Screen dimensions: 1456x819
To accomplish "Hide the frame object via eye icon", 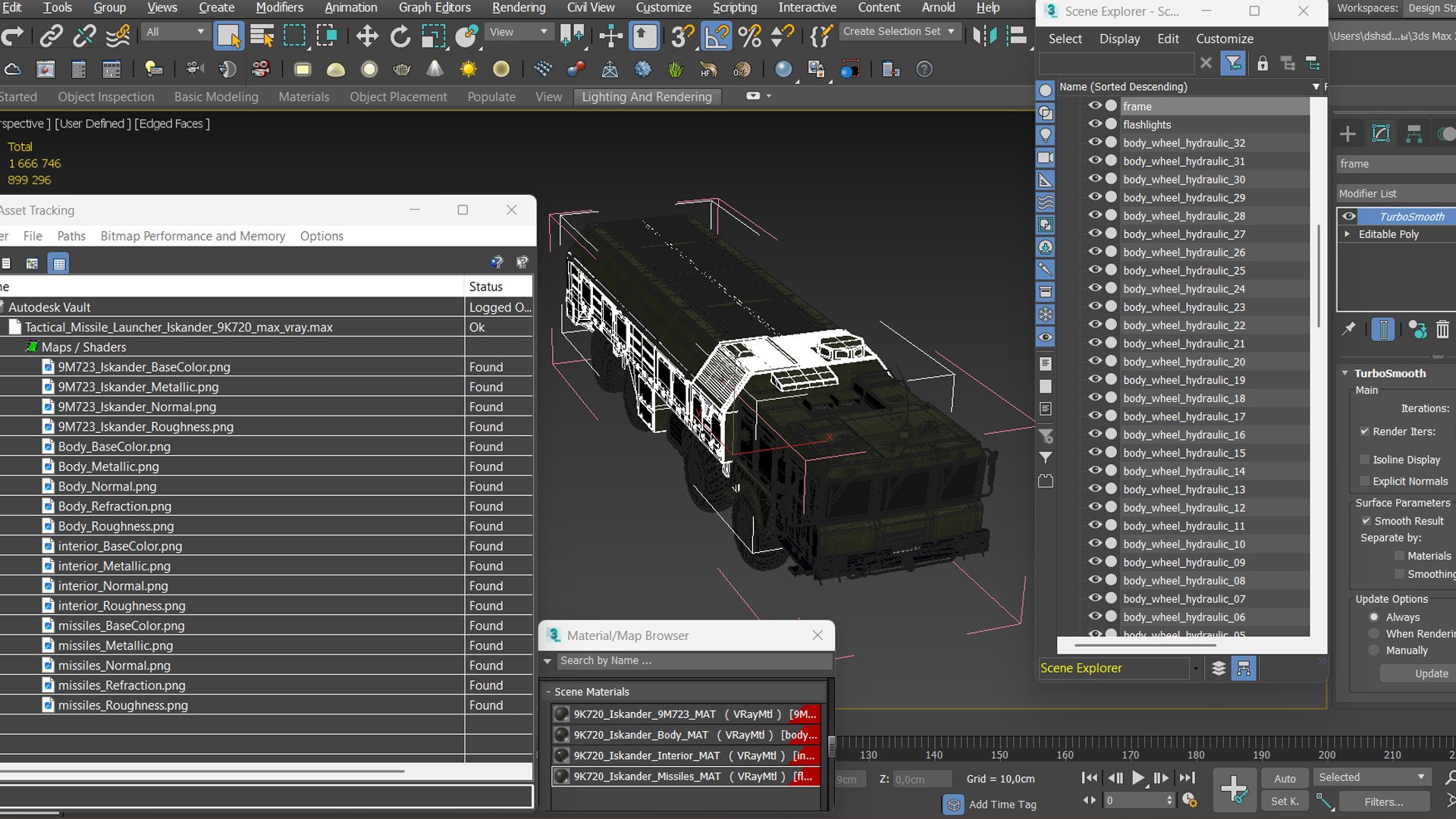I will tap(1095, 105).
